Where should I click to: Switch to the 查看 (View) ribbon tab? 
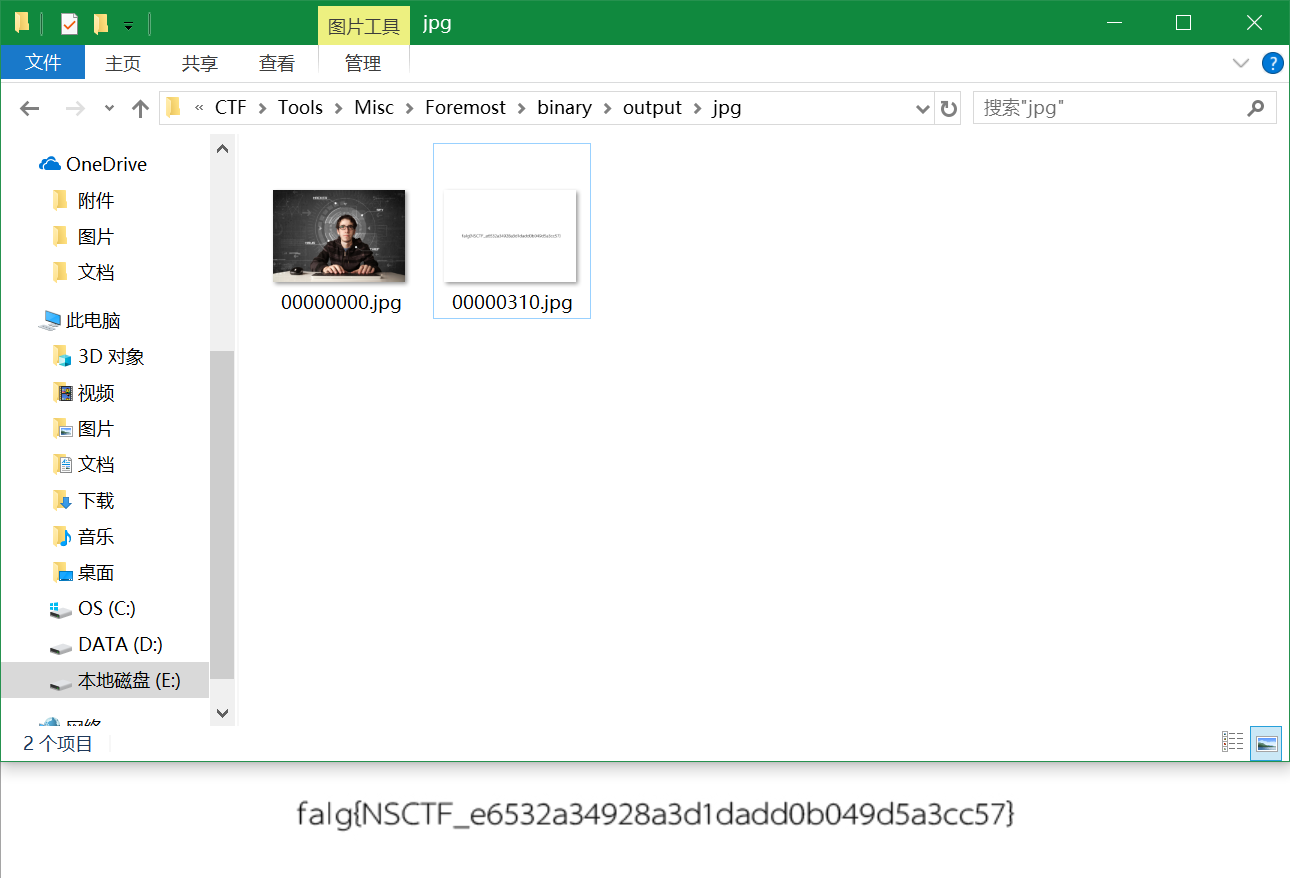[276, 63]
